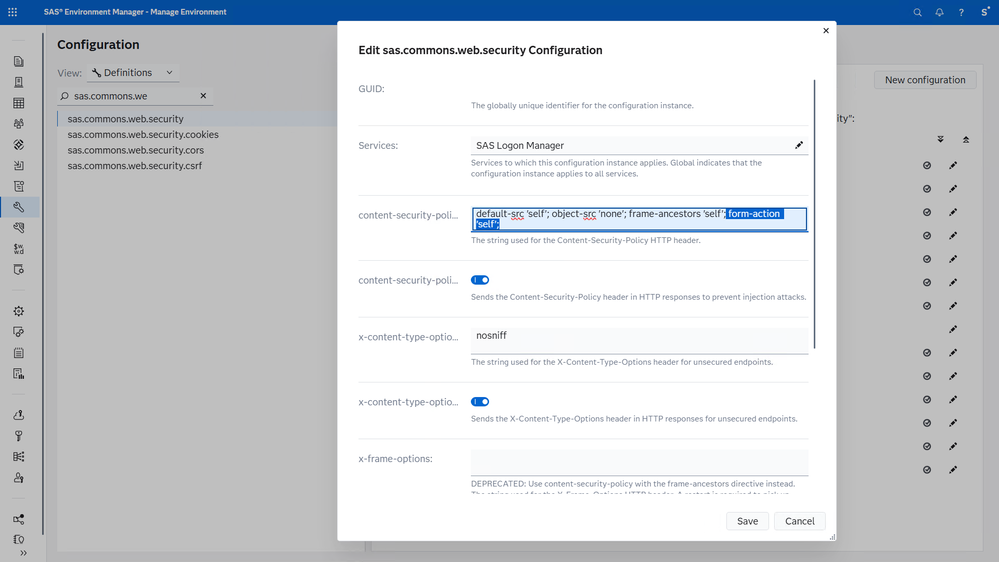
Task: Open the applications menu grid icon
Action: [12, 12]
